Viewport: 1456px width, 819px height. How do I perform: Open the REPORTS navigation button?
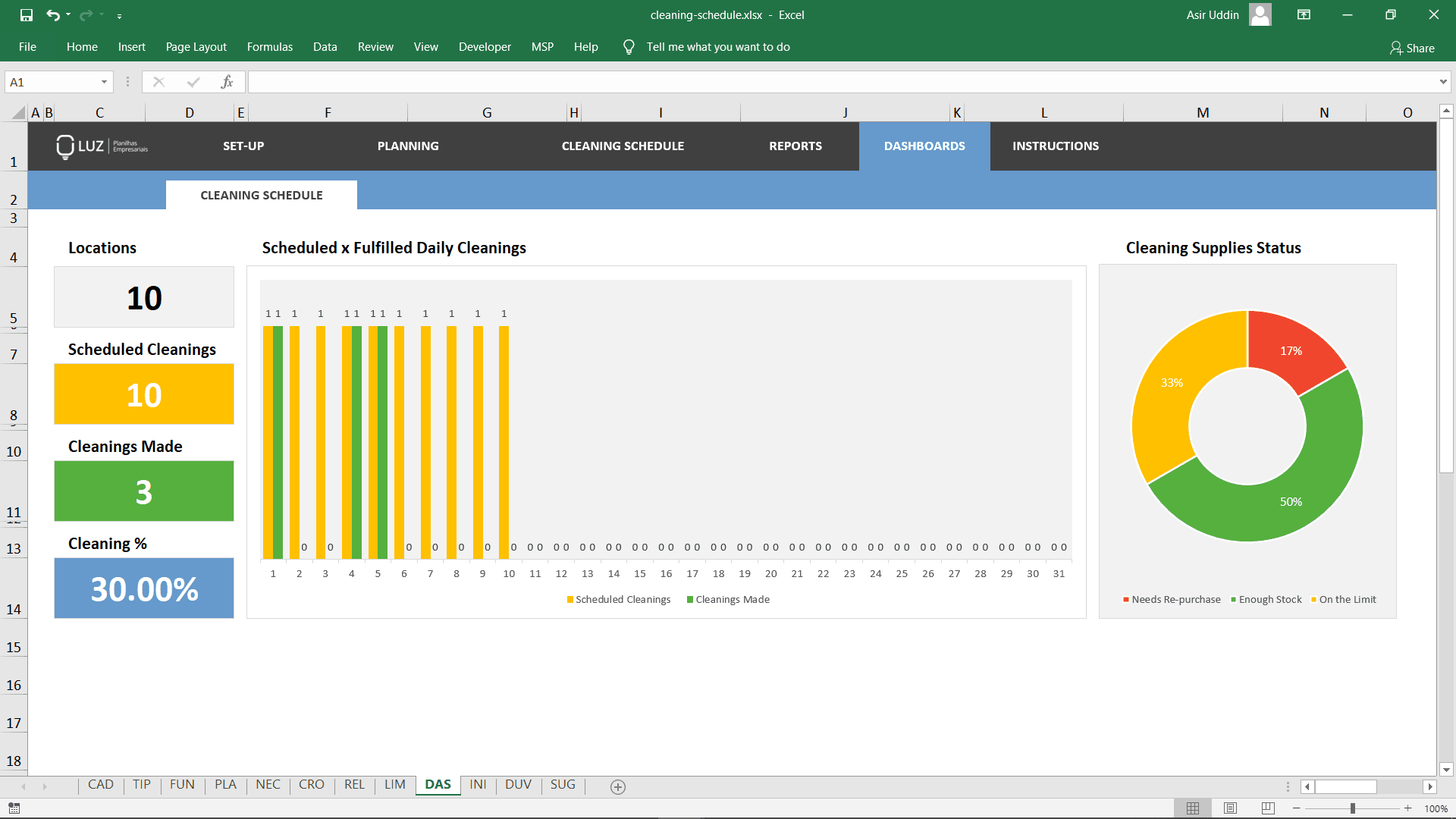[795, 146]
